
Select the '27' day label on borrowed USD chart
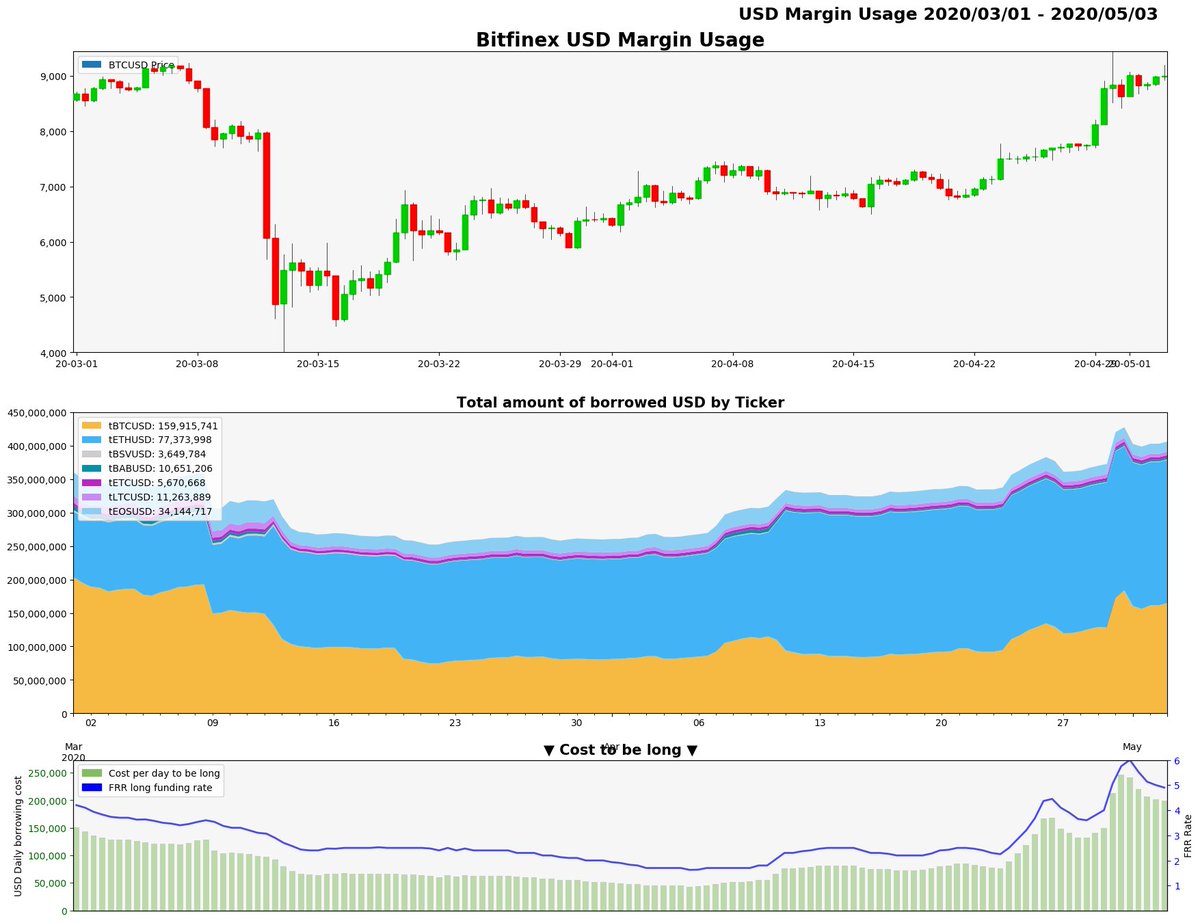(x=1062, y=723)
